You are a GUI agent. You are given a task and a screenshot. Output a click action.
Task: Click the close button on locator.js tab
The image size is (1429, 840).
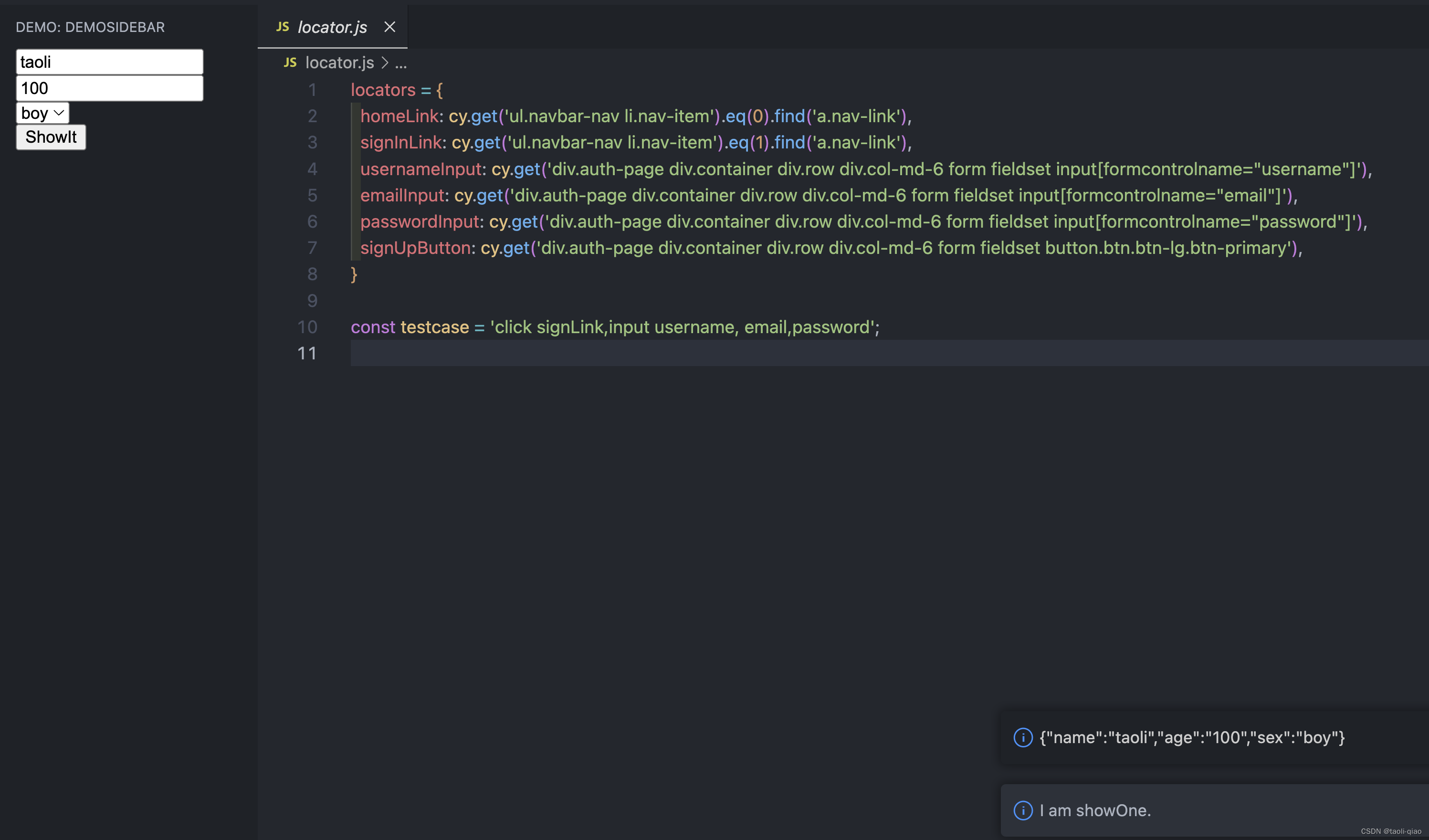[390, 27]
